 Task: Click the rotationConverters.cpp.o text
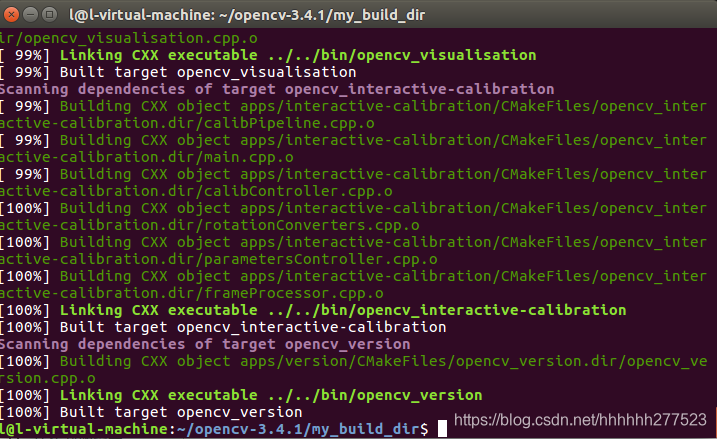click(x=311, y=225)
